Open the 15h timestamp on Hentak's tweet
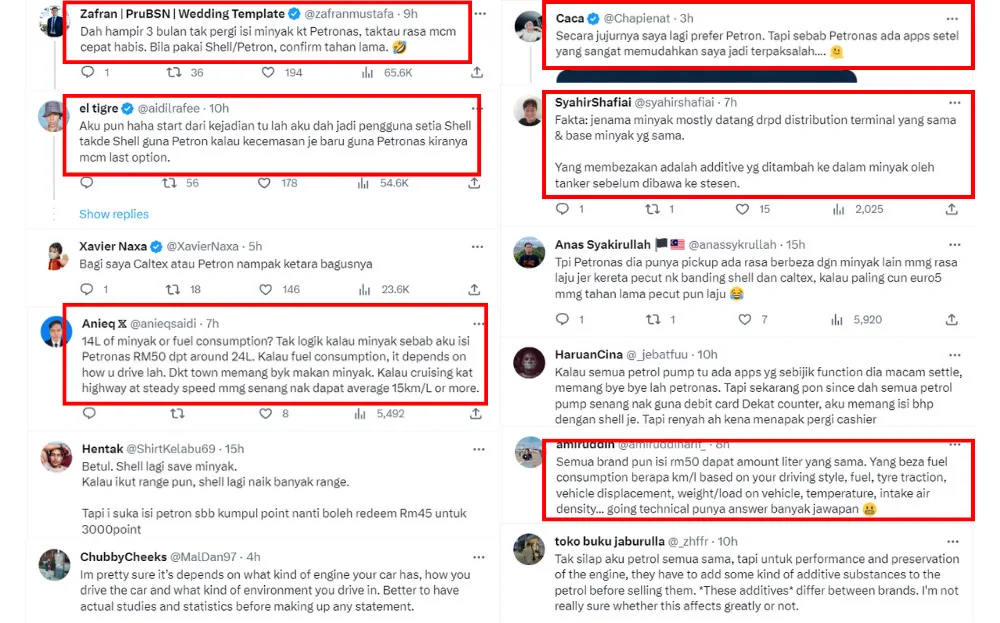This screenshot has height=623, width=1000. 235,449
